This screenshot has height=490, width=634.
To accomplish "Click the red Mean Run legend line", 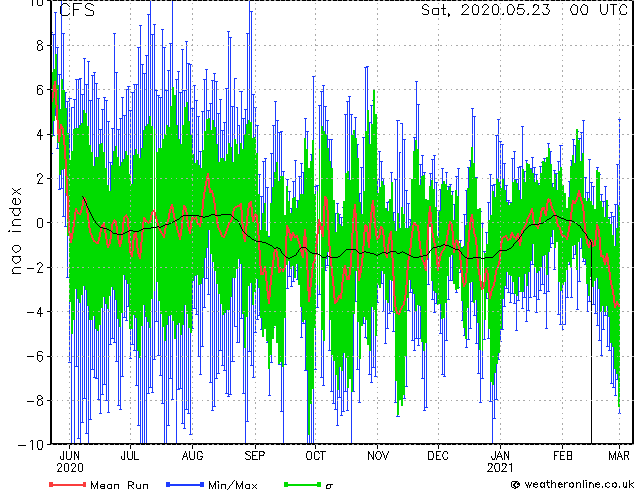I will [x=67, y=484].
